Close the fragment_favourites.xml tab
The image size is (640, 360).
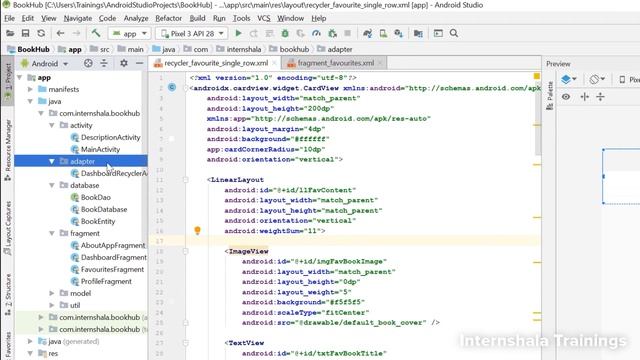[380, 63]
